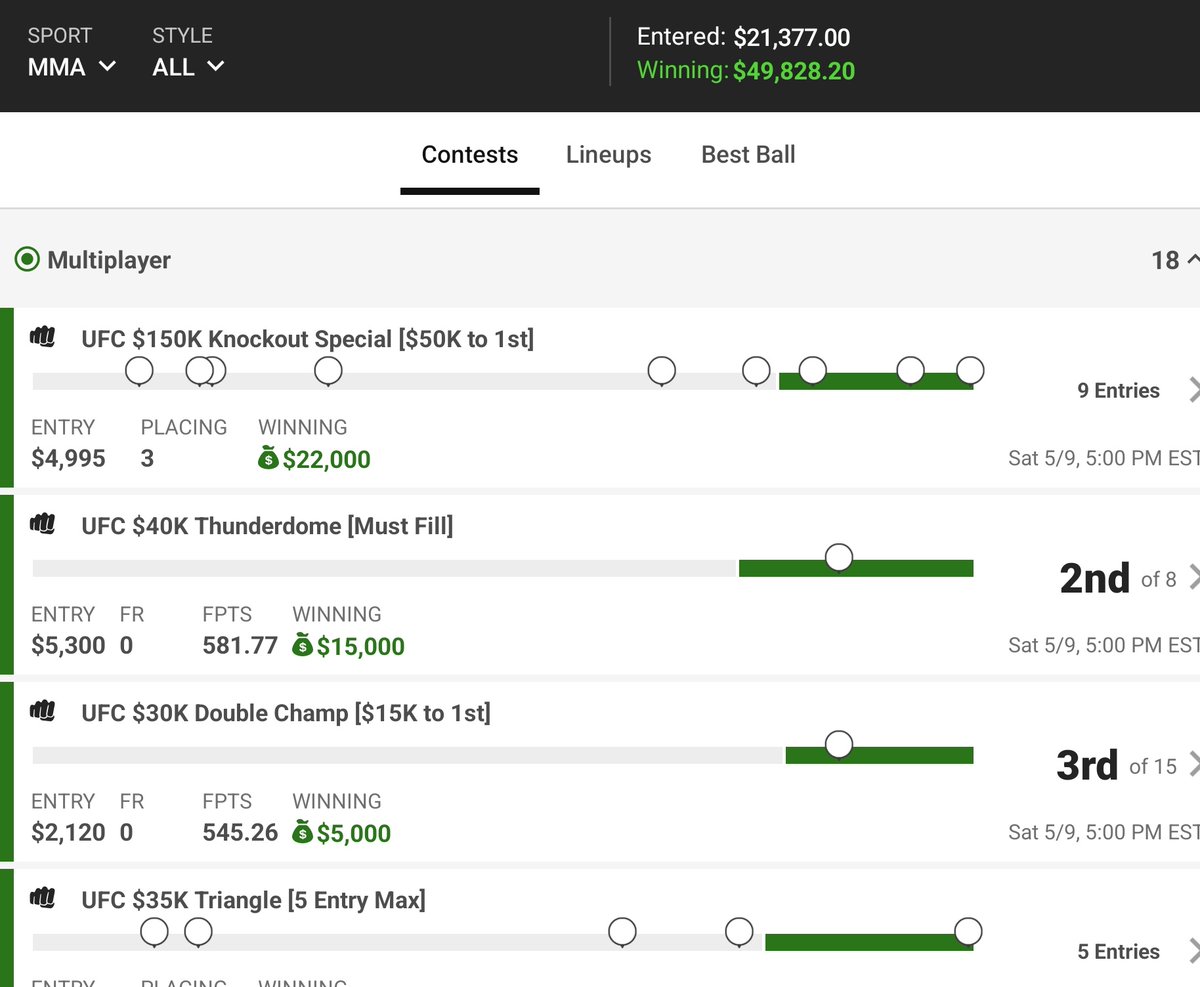Screen dimensions: 1200x987
Task: Click the 3rd of 15 placement text
Action: pyautogui.click(x=1116, y=766)
